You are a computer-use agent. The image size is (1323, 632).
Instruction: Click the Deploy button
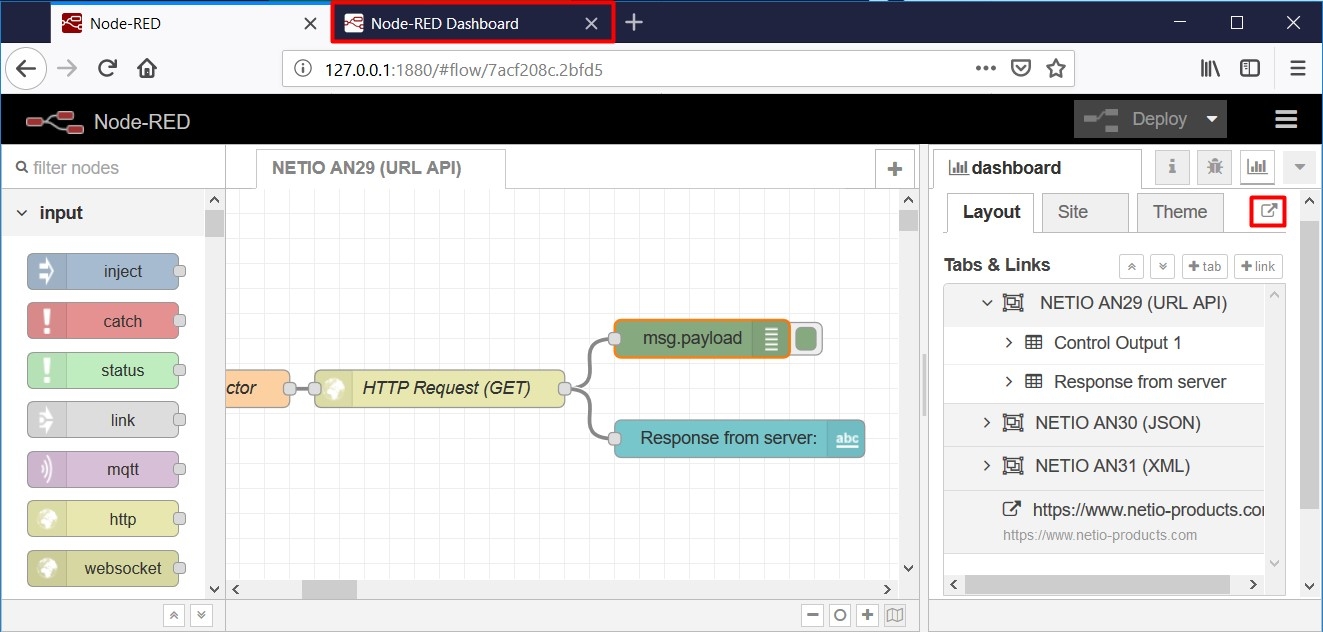[x=1134, y=119]
